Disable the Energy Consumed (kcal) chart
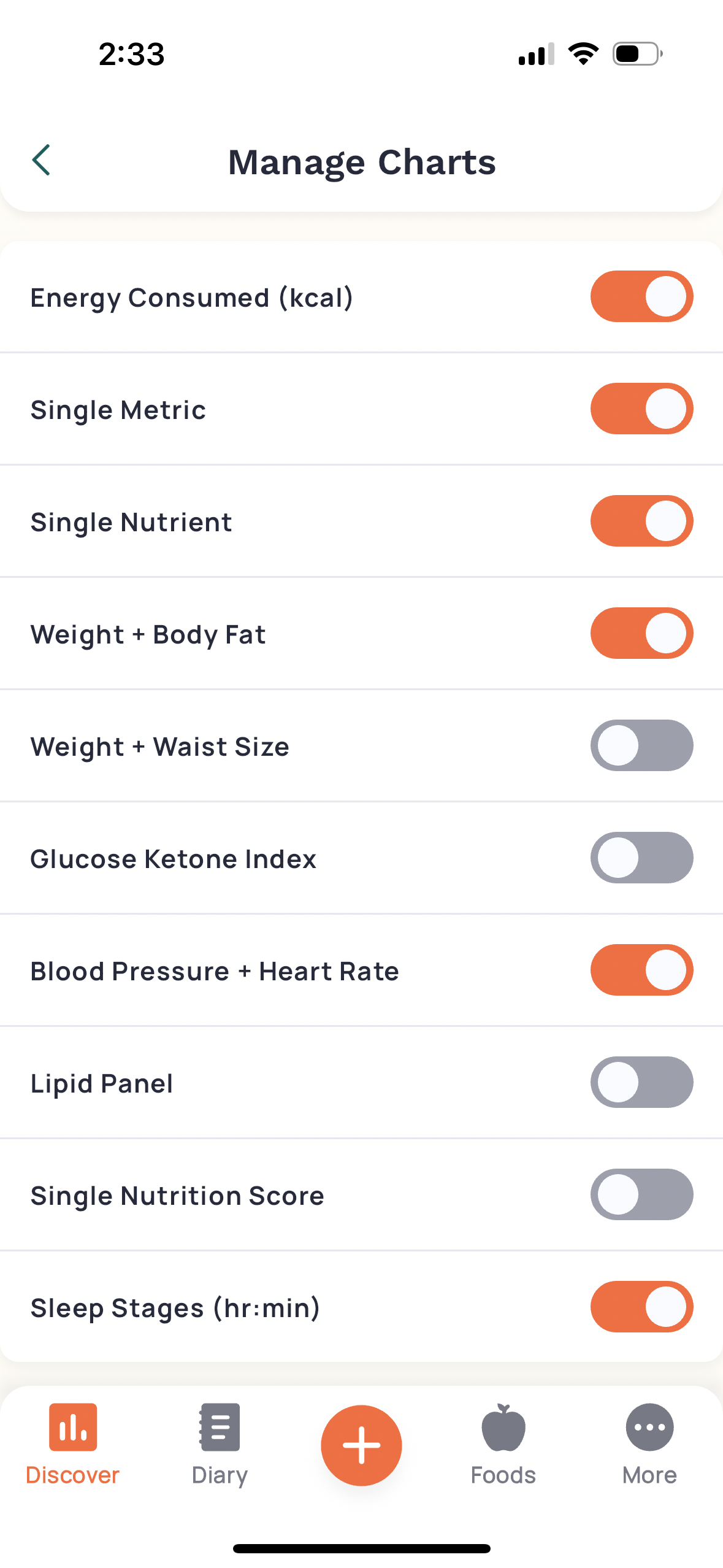This screenshot has width=723, height=1568. [x=641, y=296]
